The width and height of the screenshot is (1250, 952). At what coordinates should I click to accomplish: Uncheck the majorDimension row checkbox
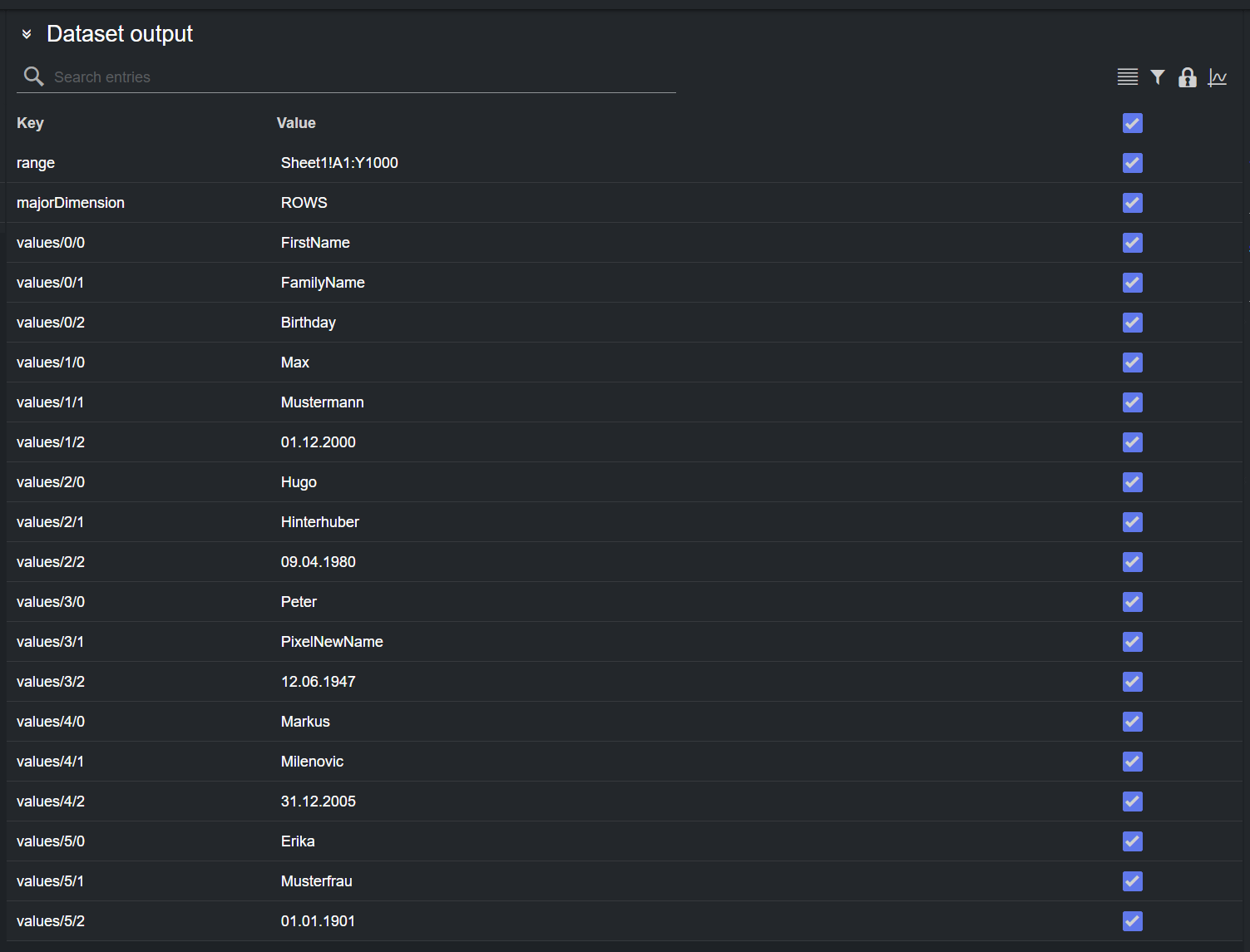1133,203
